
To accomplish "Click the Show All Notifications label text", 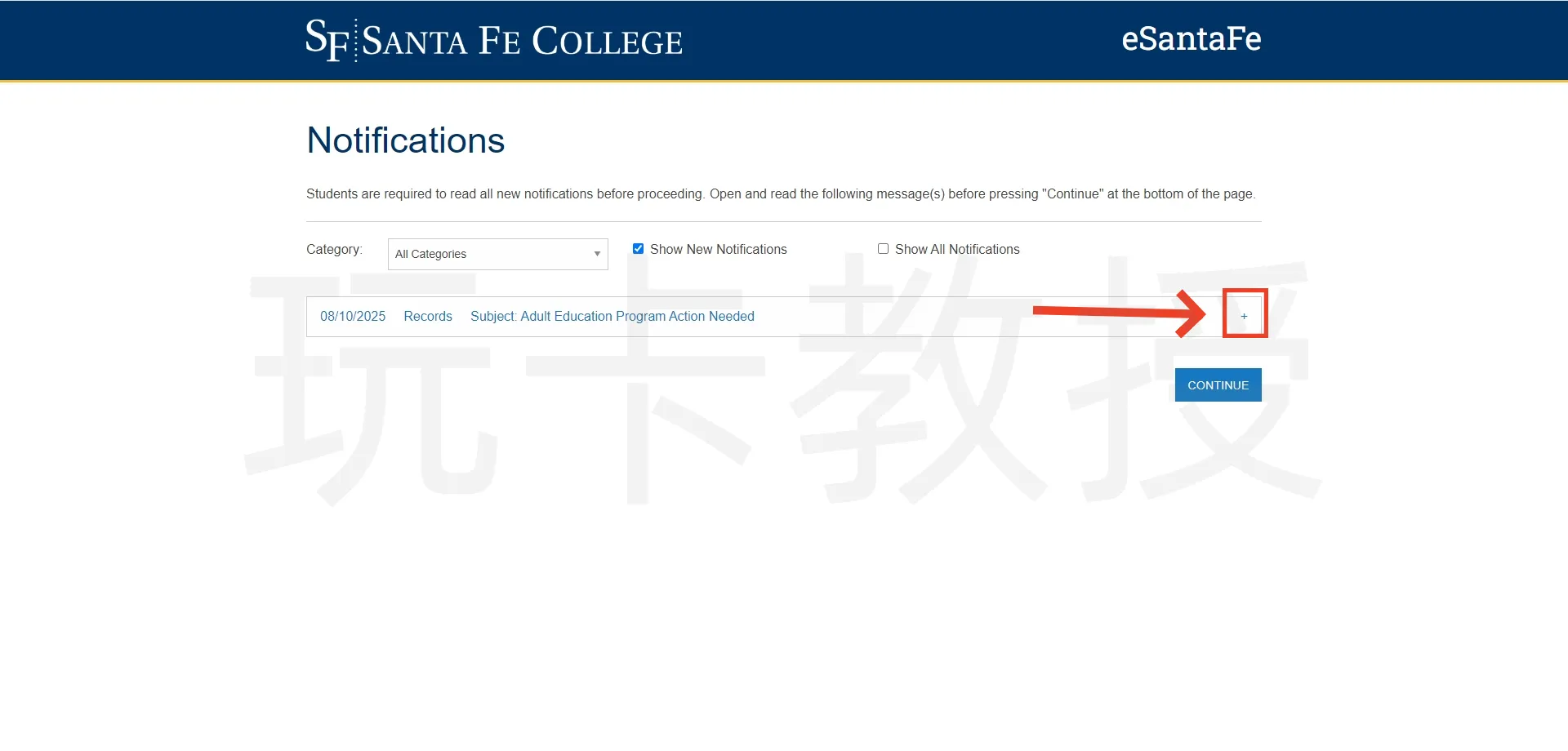I will pos(957,249).
